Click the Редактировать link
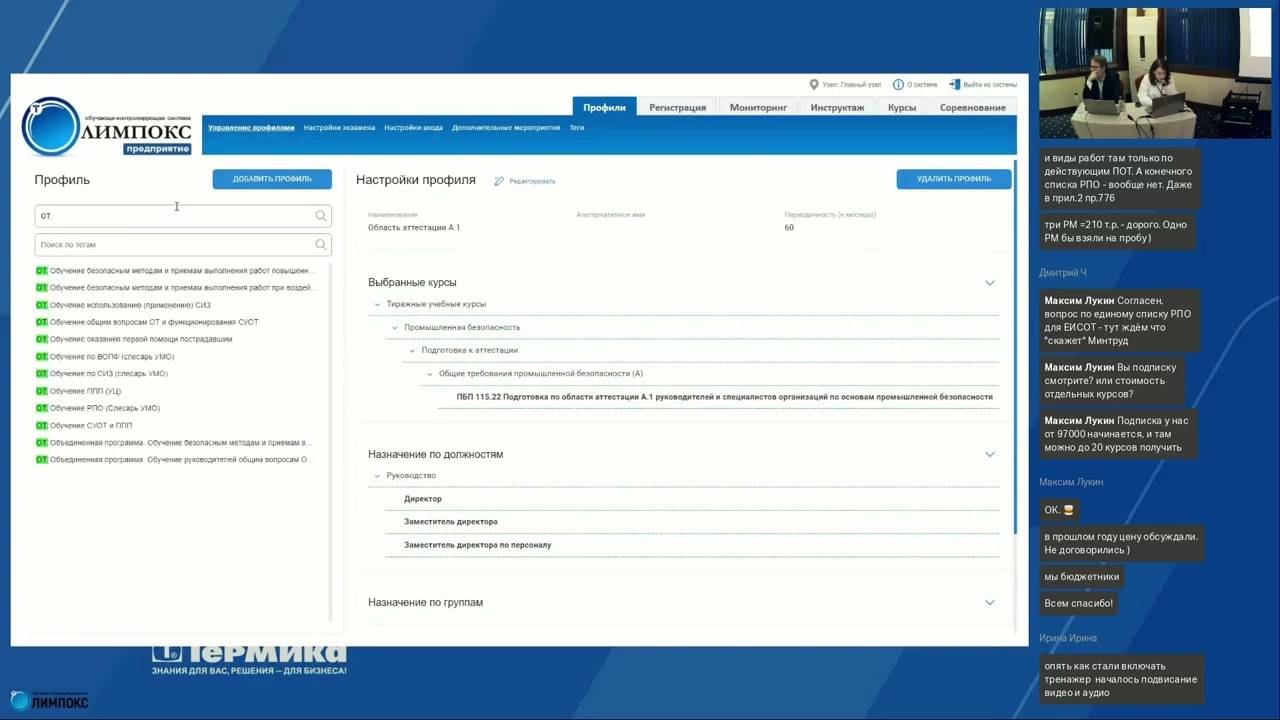Screen dimensions: 1280x720 coord(532,181)
